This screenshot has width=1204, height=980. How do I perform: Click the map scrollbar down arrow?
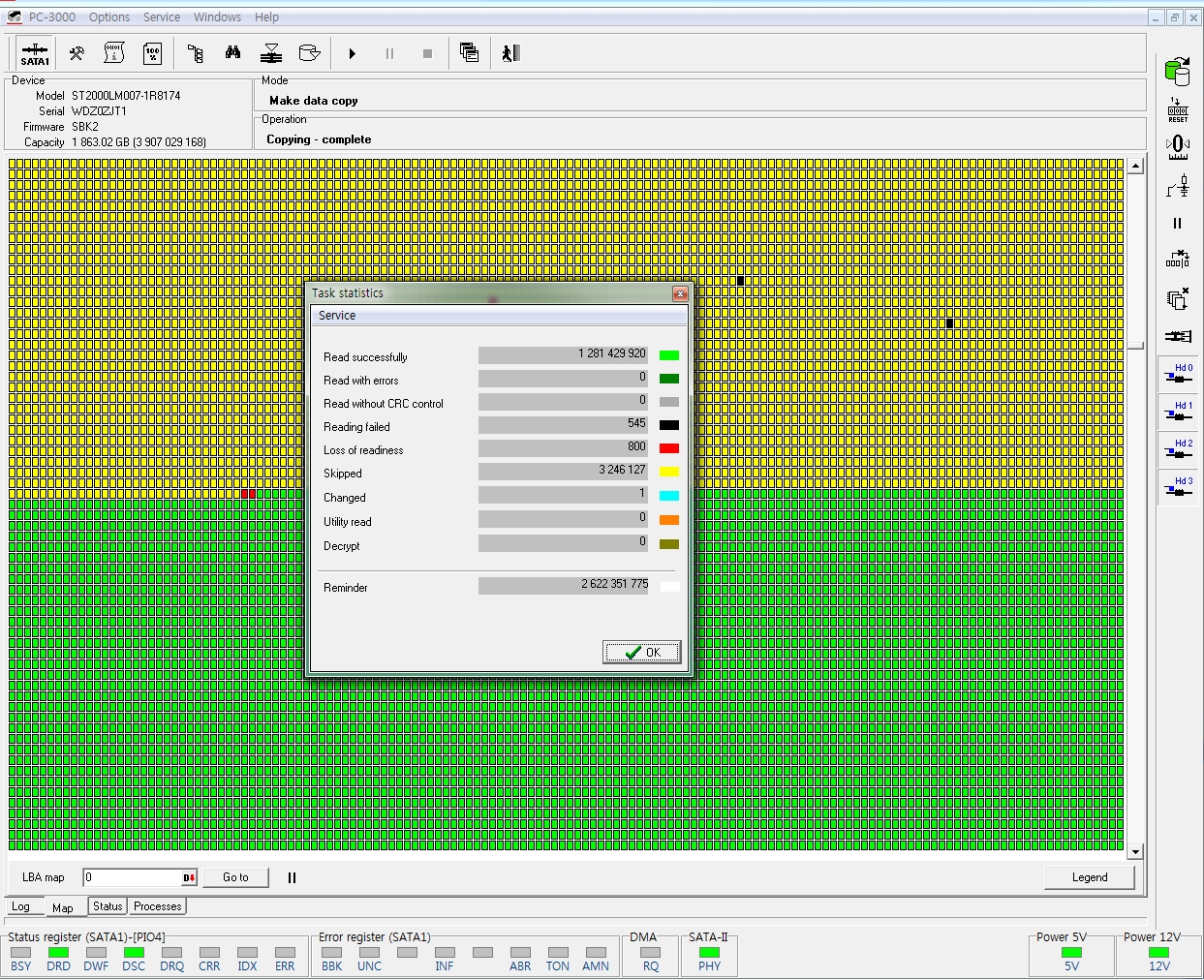point(1135,852)
